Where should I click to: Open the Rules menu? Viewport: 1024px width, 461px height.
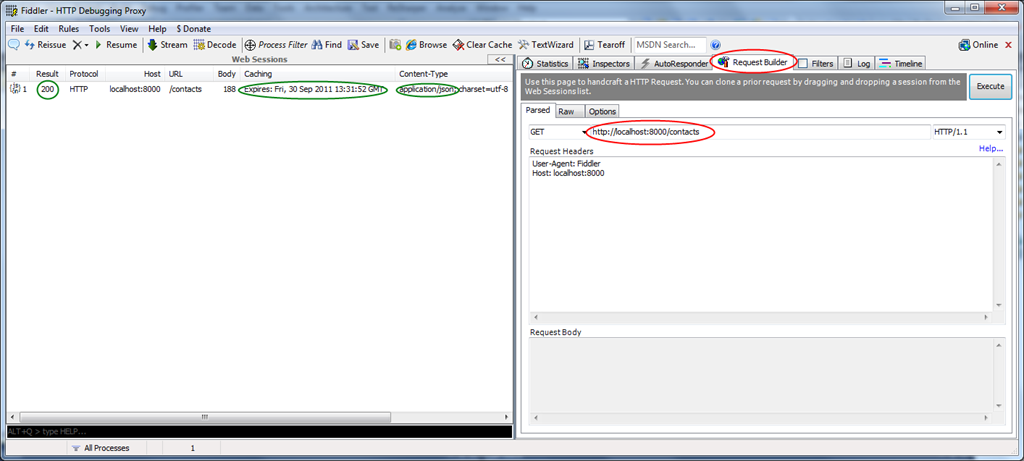tap(69, 29)
